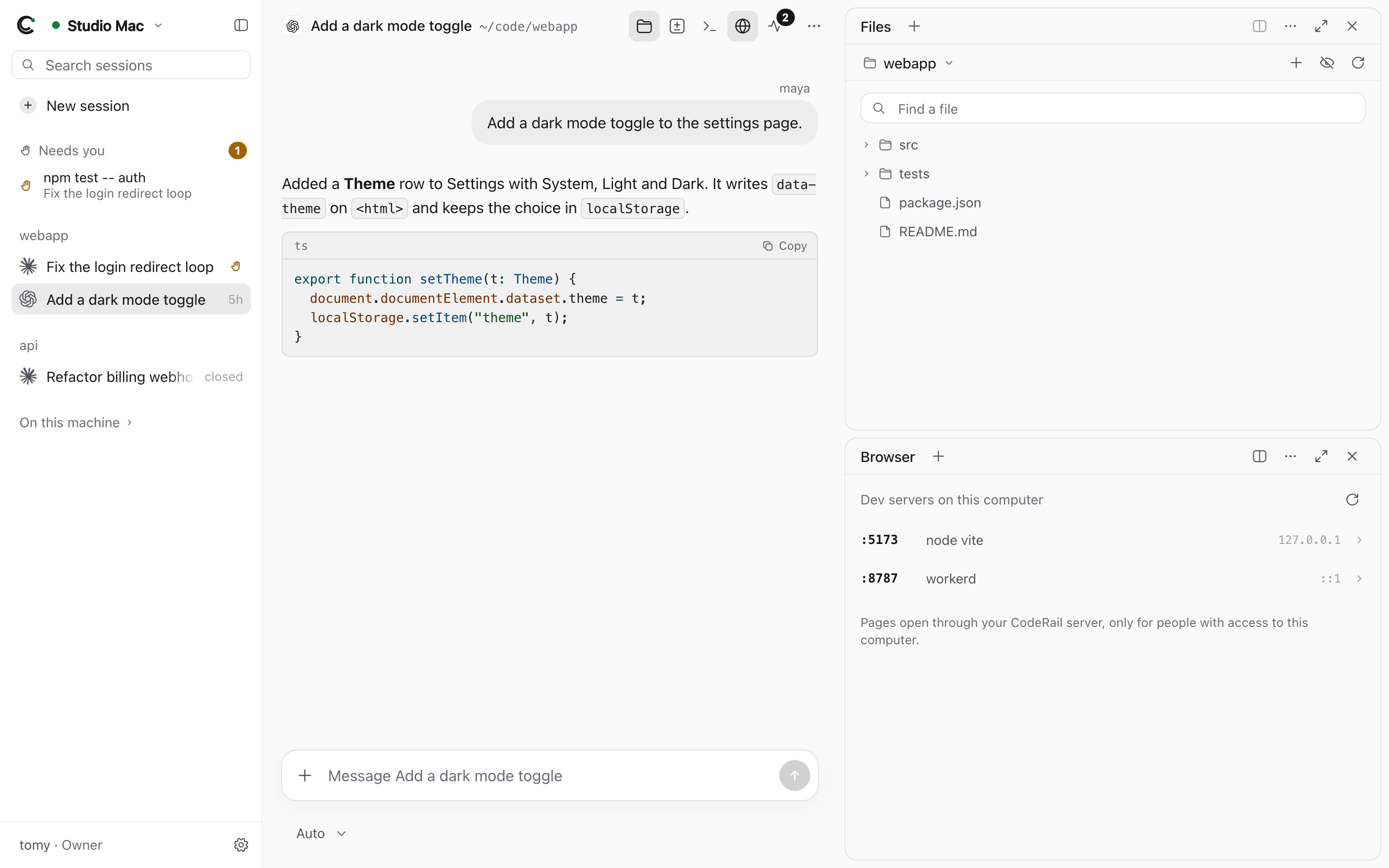Viewport: 1389px width, 868px height.
Task: Open the Auto mode dropdown
Action: (x=321, y=833)
